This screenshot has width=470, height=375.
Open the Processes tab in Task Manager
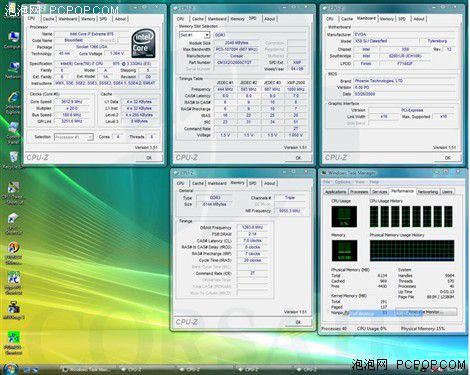coord(359,192)
